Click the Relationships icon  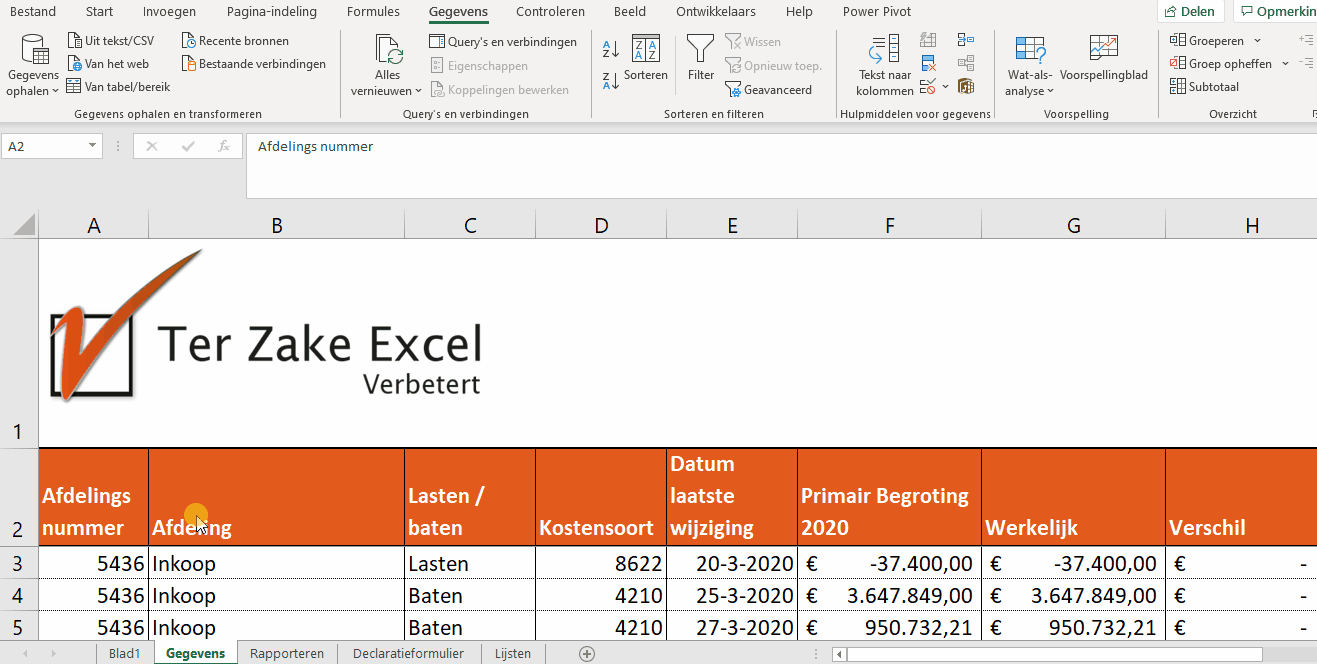click(x=965, y=63)
